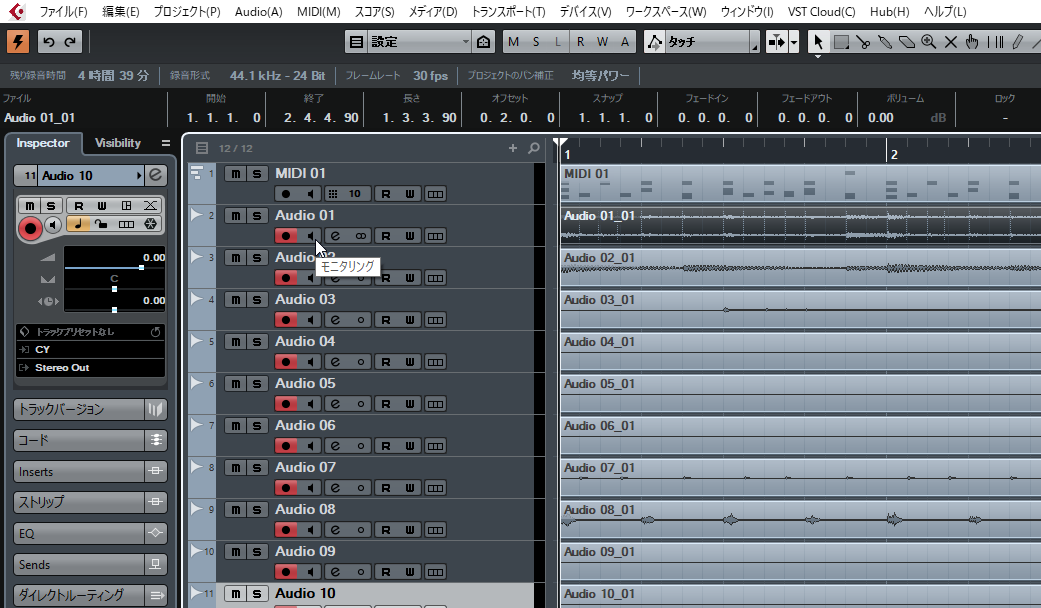Select the Draw pencil tool
This screenshot has width=1041, height=608.
point(1017,42)
